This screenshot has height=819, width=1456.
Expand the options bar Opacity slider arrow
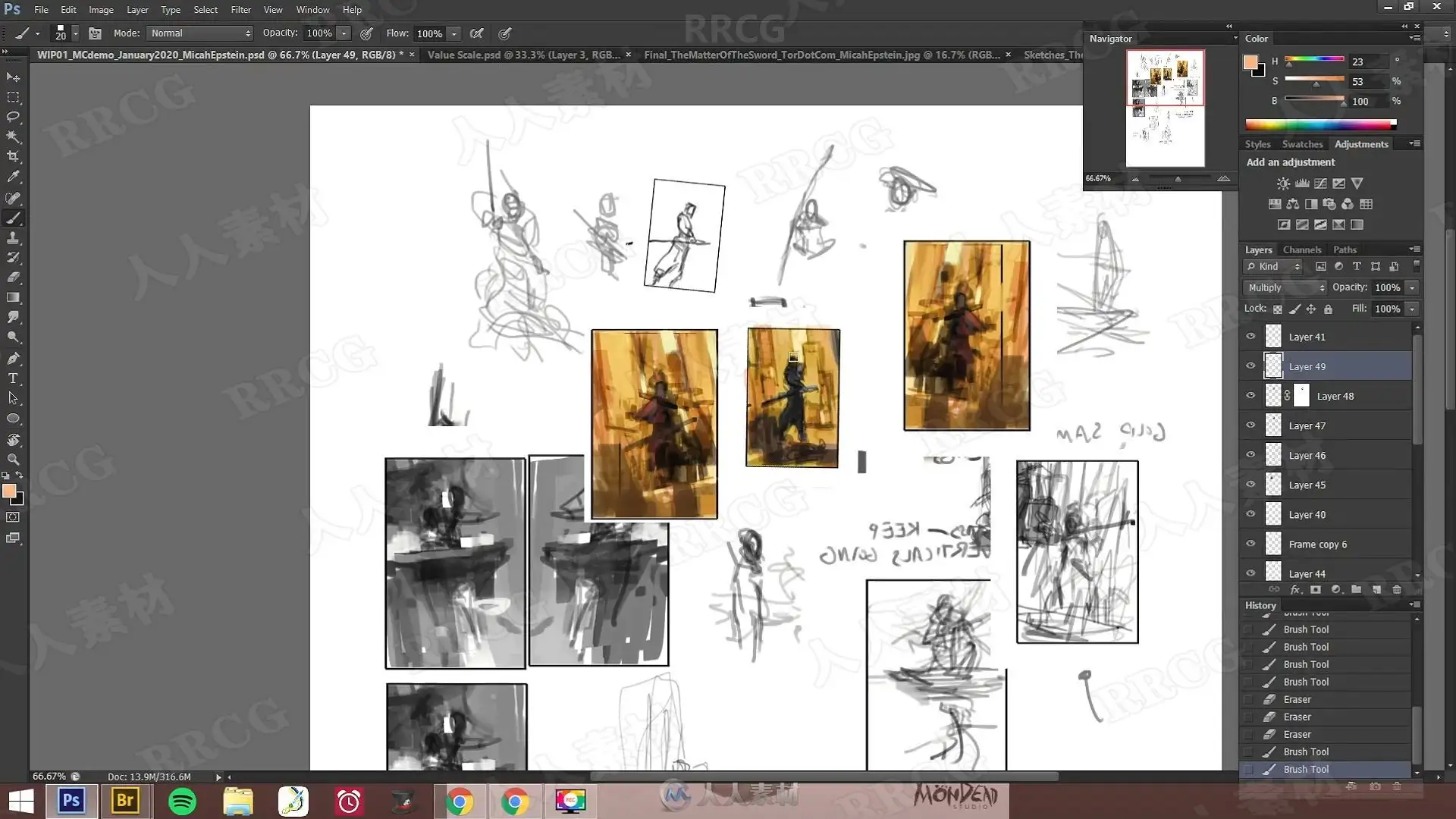(x=344, y=33)
